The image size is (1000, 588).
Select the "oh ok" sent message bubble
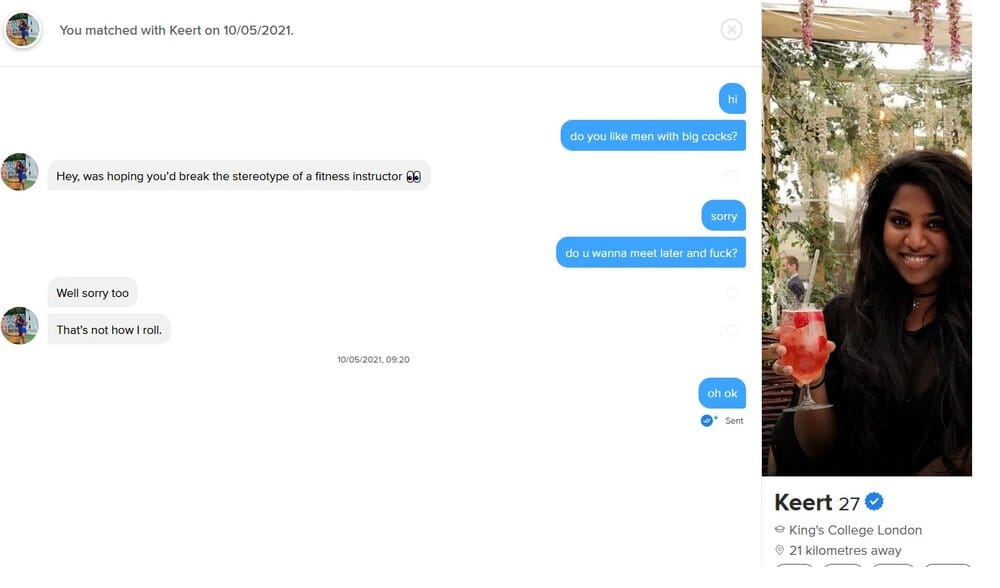click(722, 393)
